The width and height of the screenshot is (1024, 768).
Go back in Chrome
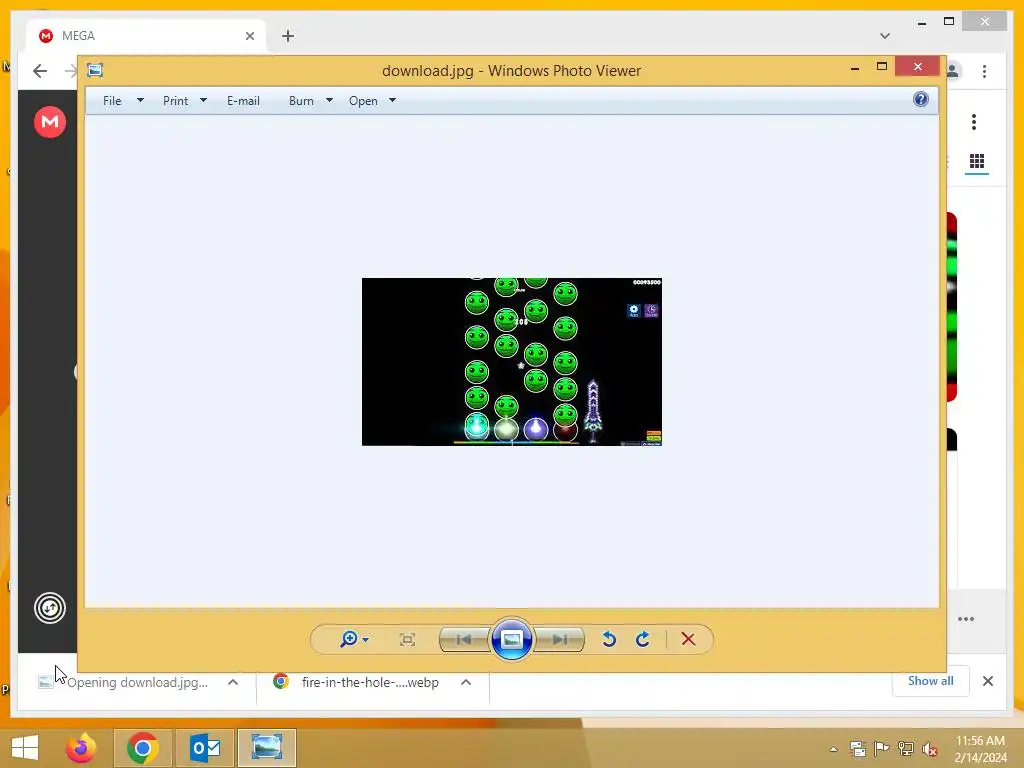40,71
